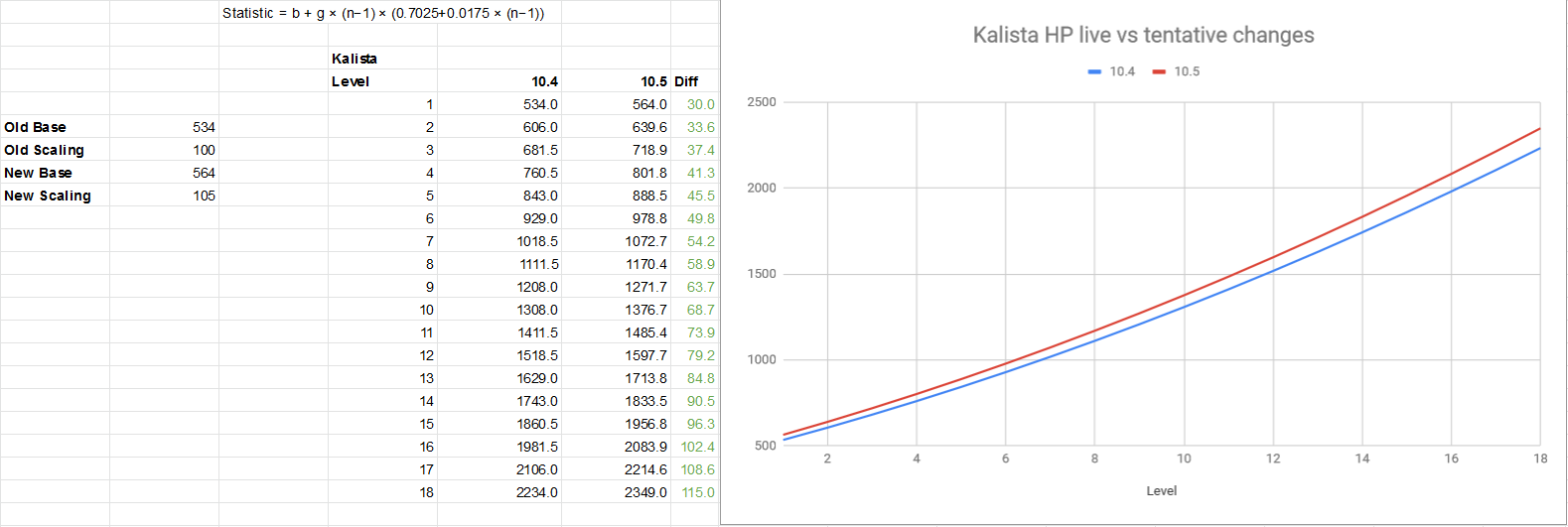Viewport: 1568px width, 527px height.
Task: Click the 2500 label on vertical axis
Action: pyautogui.click(x=762, y=102)
